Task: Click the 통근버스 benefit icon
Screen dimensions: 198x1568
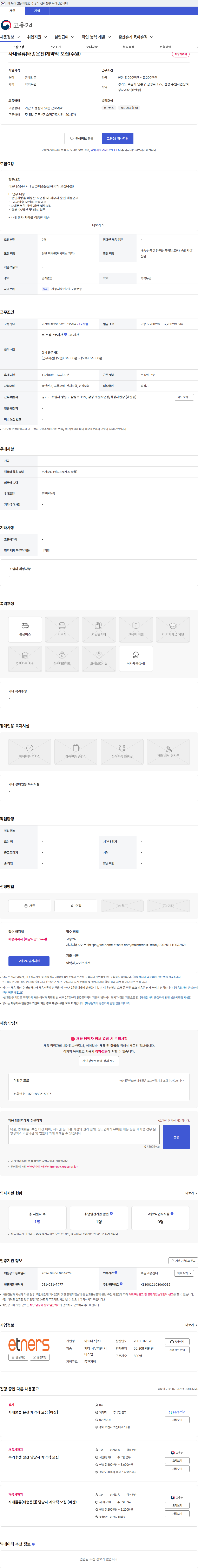Action: [x=25, y=629]
